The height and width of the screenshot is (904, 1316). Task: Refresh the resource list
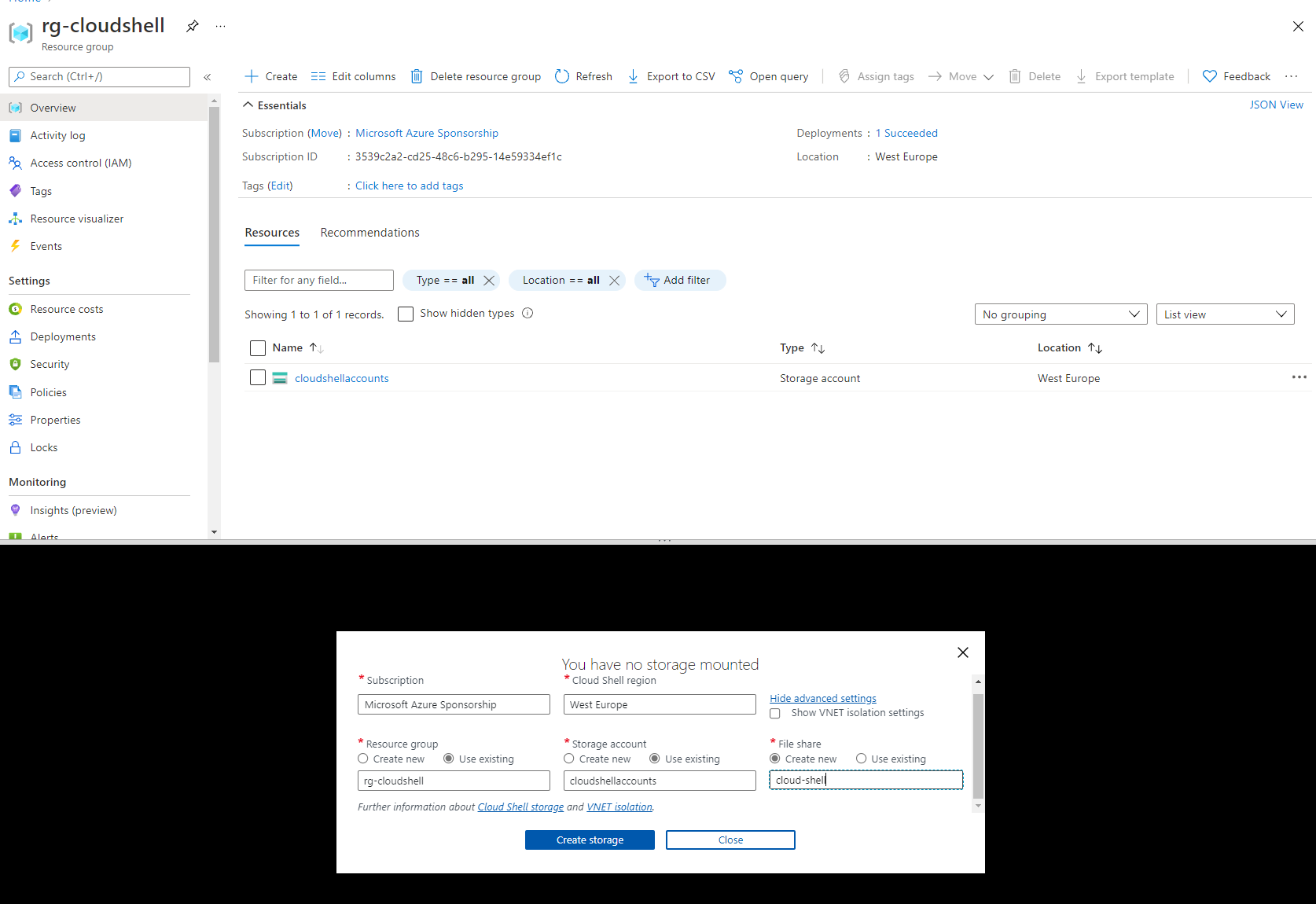pyautogui.click(x=583, y=76)
